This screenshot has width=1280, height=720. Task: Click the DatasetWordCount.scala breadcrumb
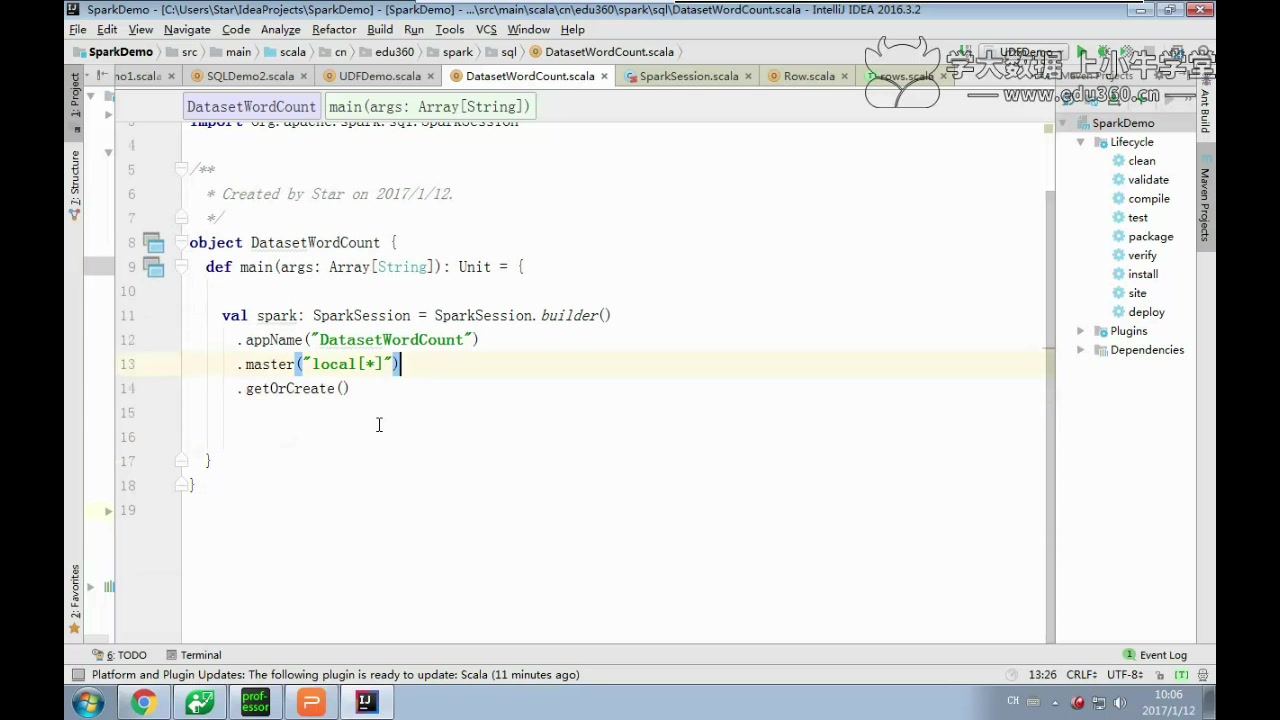pyautogui.click(x=602, y=52)
